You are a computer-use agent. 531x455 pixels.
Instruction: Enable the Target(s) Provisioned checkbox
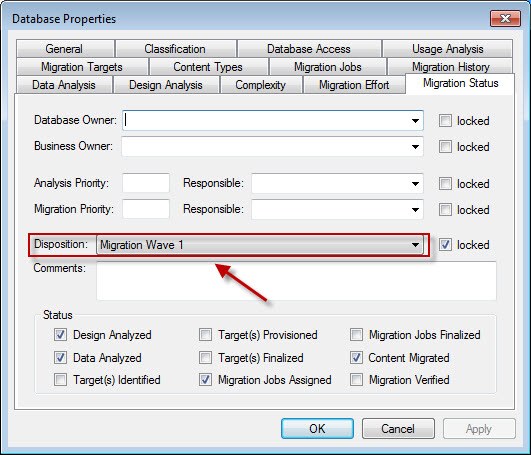tap(205, 334)
